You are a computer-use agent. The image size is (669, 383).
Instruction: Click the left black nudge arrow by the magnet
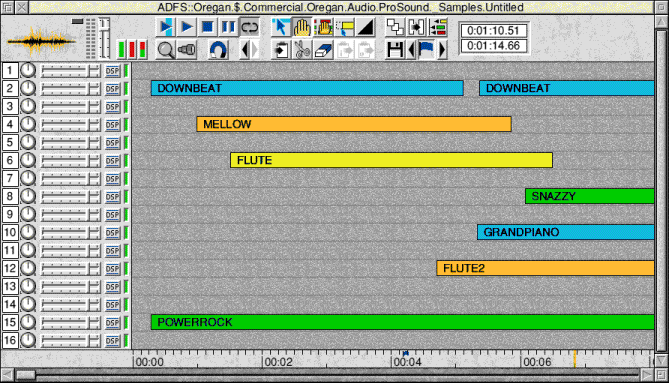pyautogui.click(x=244, y=50)
